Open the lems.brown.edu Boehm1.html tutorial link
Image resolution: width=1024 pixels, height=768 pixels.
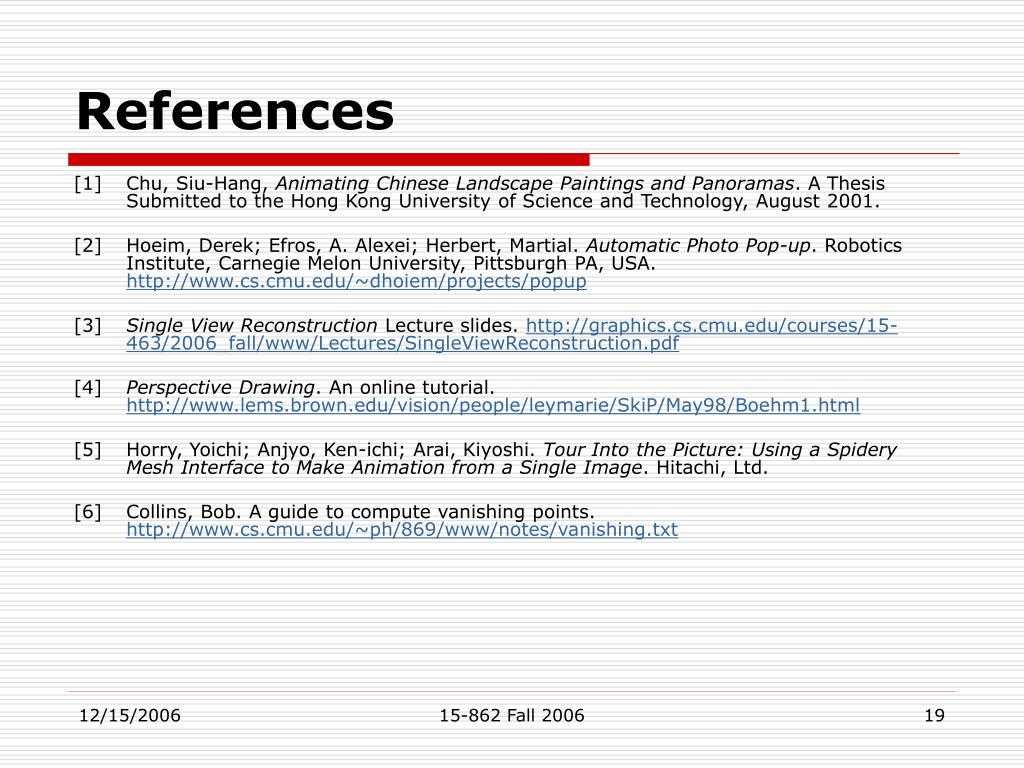(493, 406)
